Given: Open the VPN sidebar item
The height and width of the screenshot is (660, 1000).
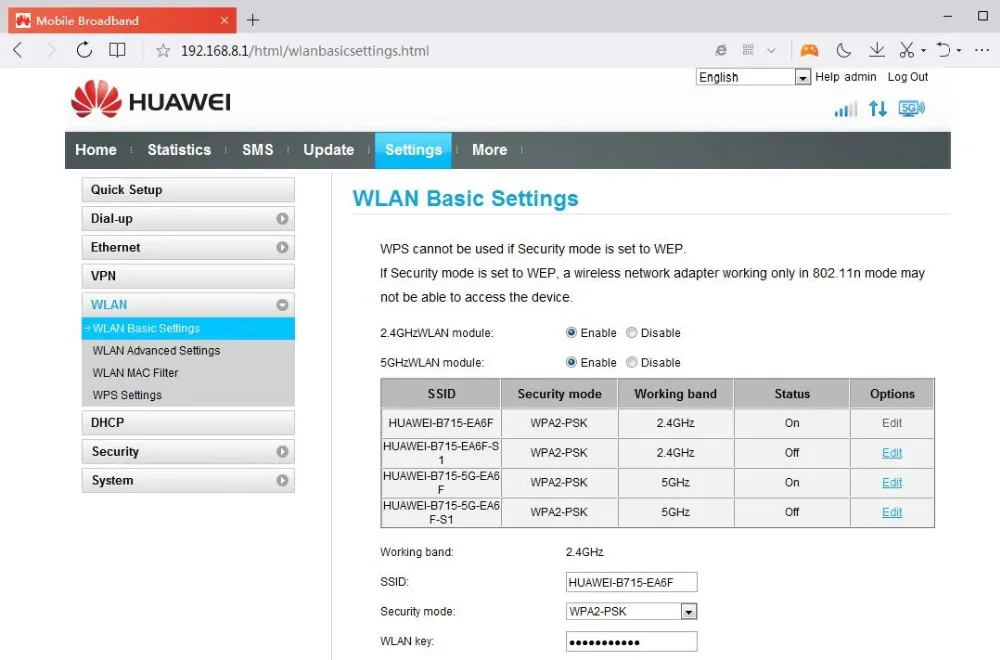Looking at the screenshot, I should (x=188, y=276).
